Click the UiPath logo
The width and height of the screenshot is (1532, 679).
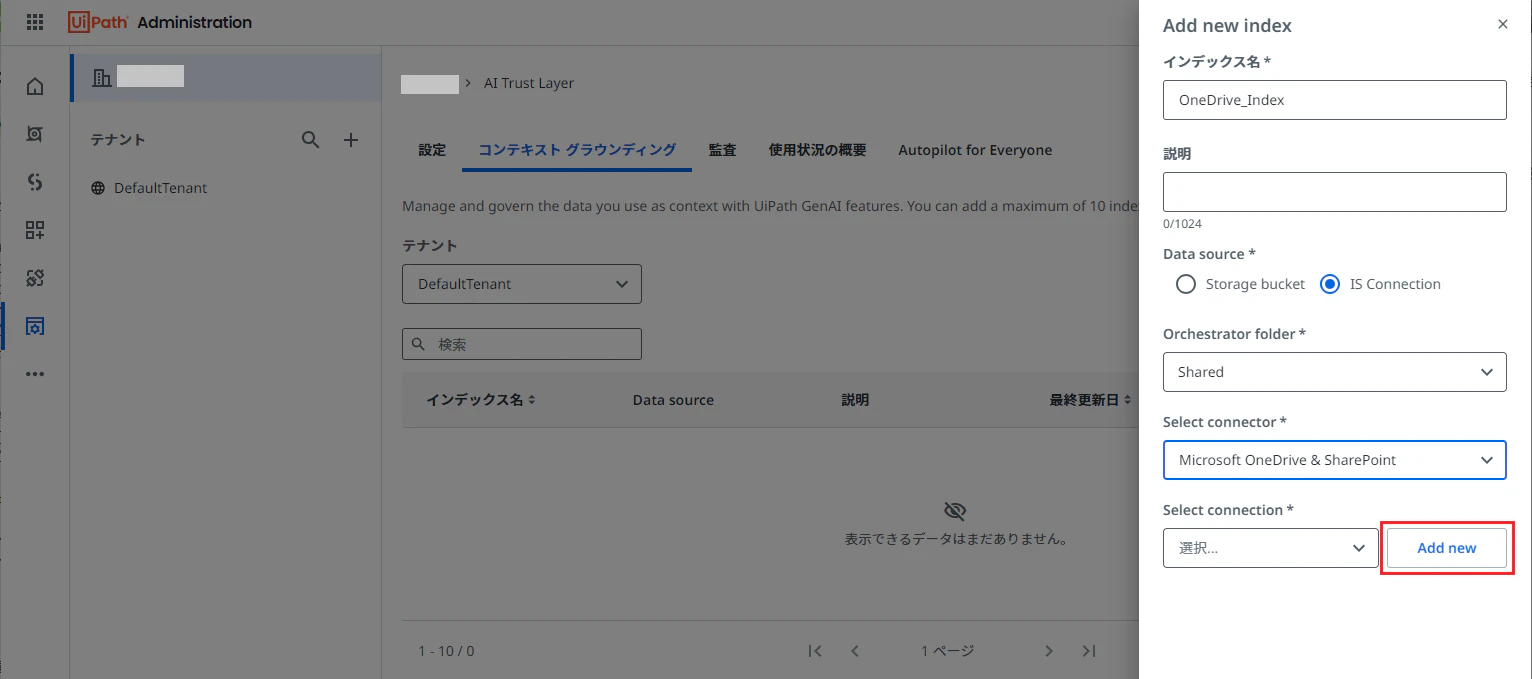[98, 21]
